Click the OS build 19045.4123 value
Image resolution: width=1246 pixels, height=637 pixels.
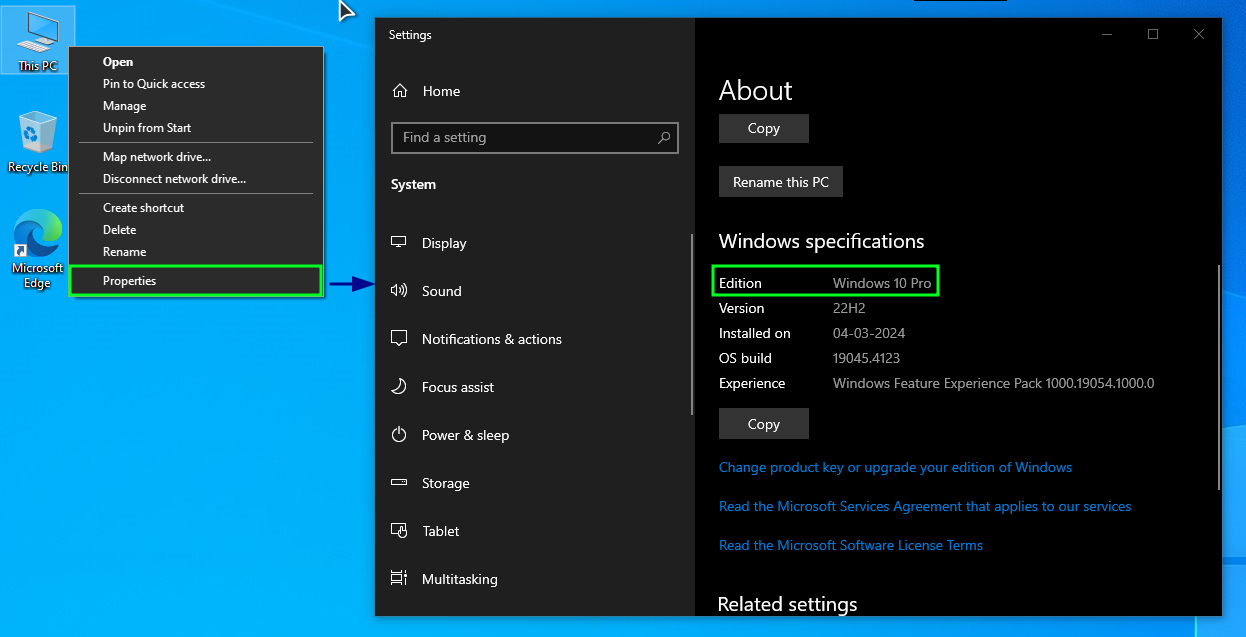click(866, 358)
